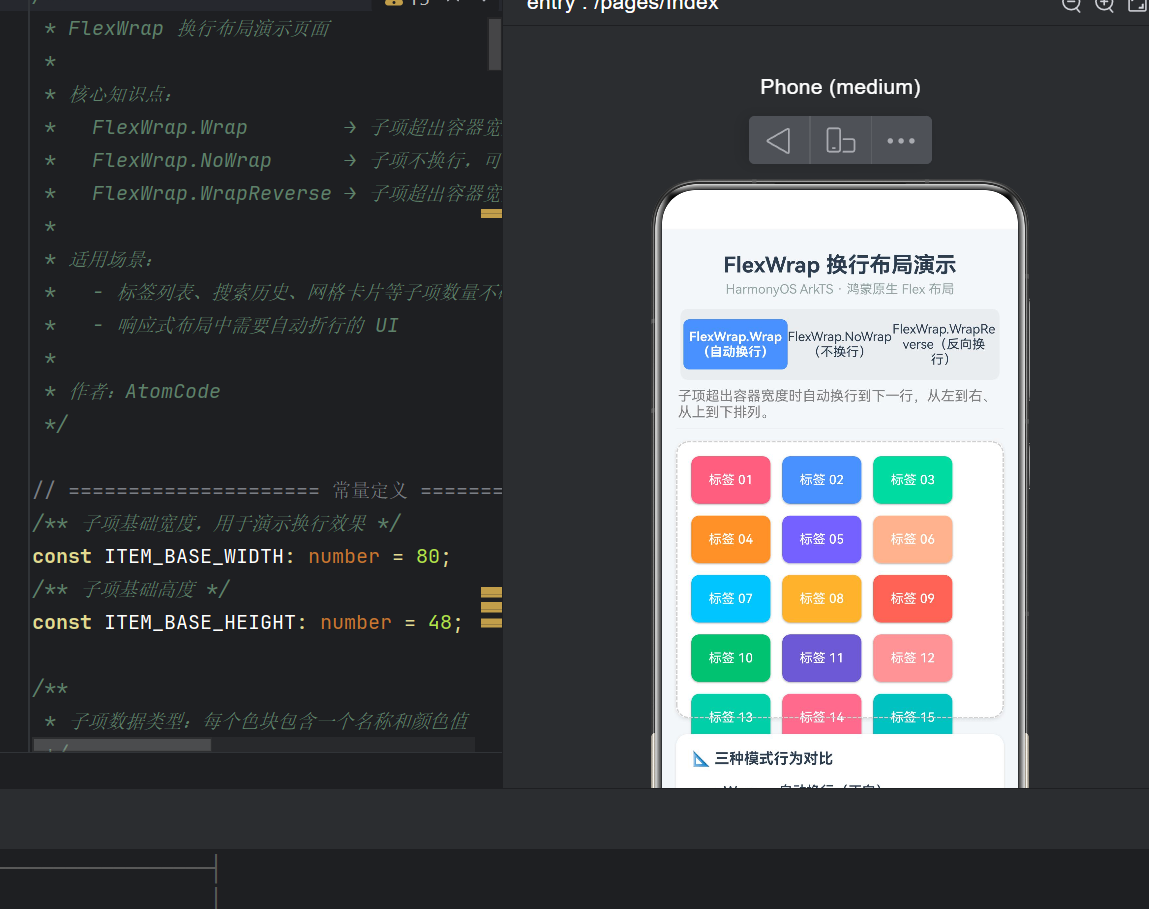Click the purple 标签 05 tile
The image size is (1149, 909).
click(x=821, y=539)
